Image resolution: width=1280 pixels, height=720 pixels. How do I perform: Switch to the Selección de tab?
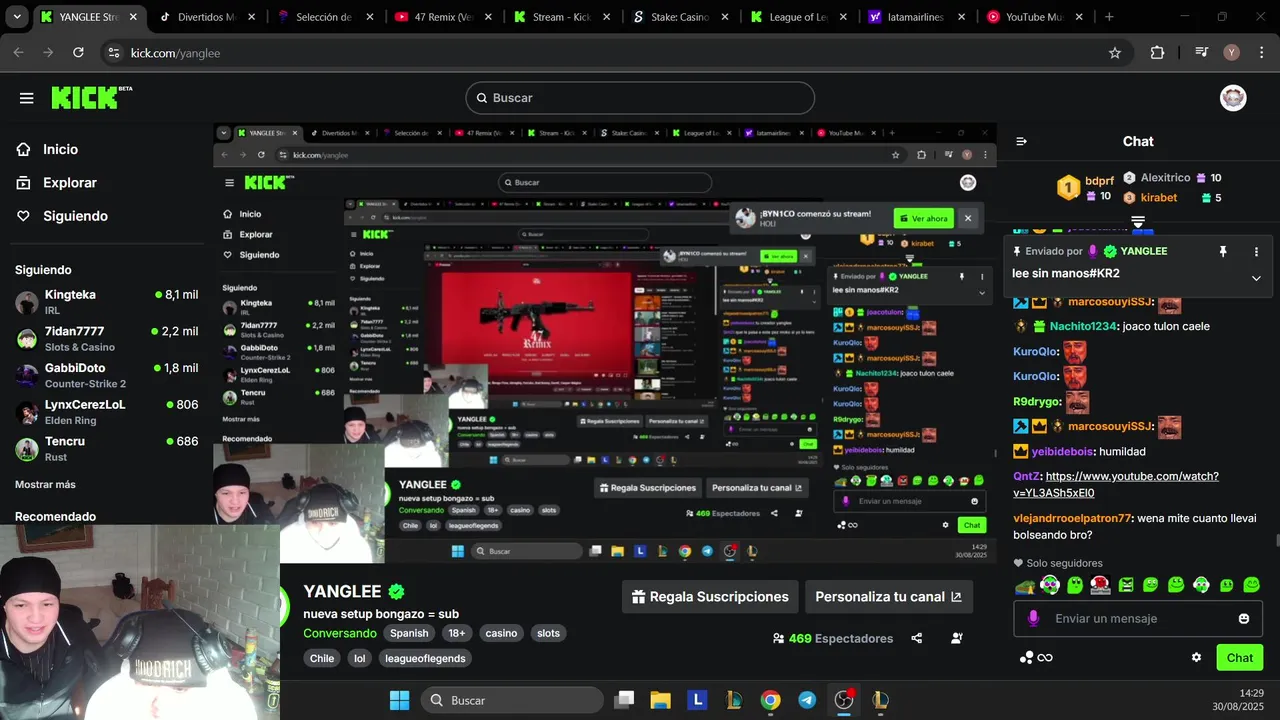pos(326,17)
